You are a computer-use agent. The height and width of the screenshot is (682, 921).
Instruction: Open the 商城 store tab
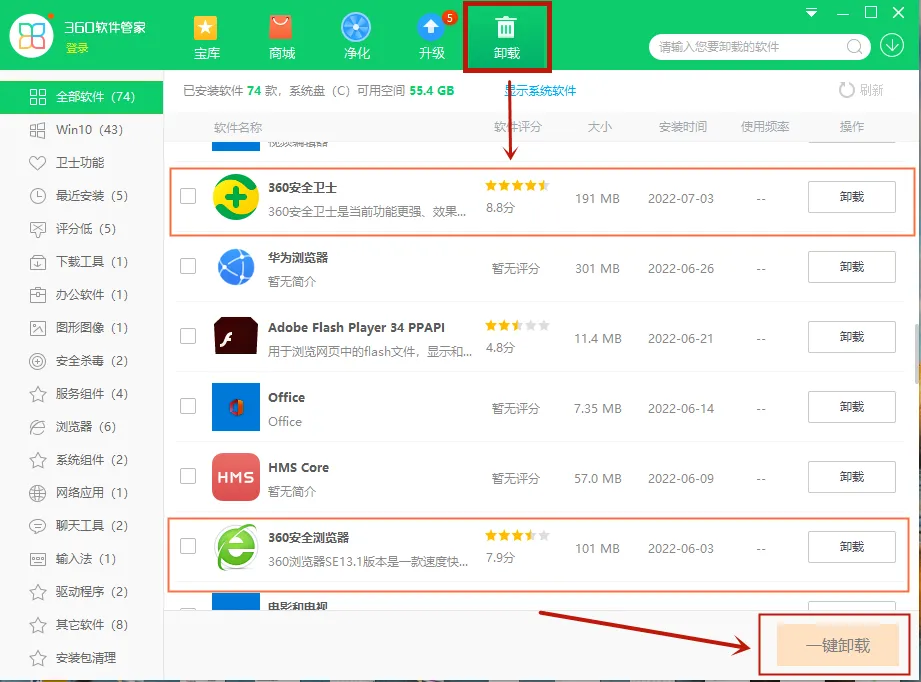281,38
